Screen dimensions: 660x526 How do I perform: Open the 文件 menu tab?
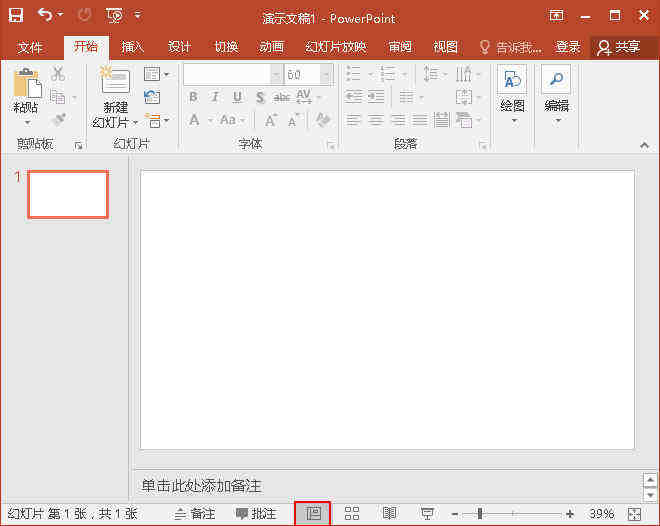click(x=29, y=47)
